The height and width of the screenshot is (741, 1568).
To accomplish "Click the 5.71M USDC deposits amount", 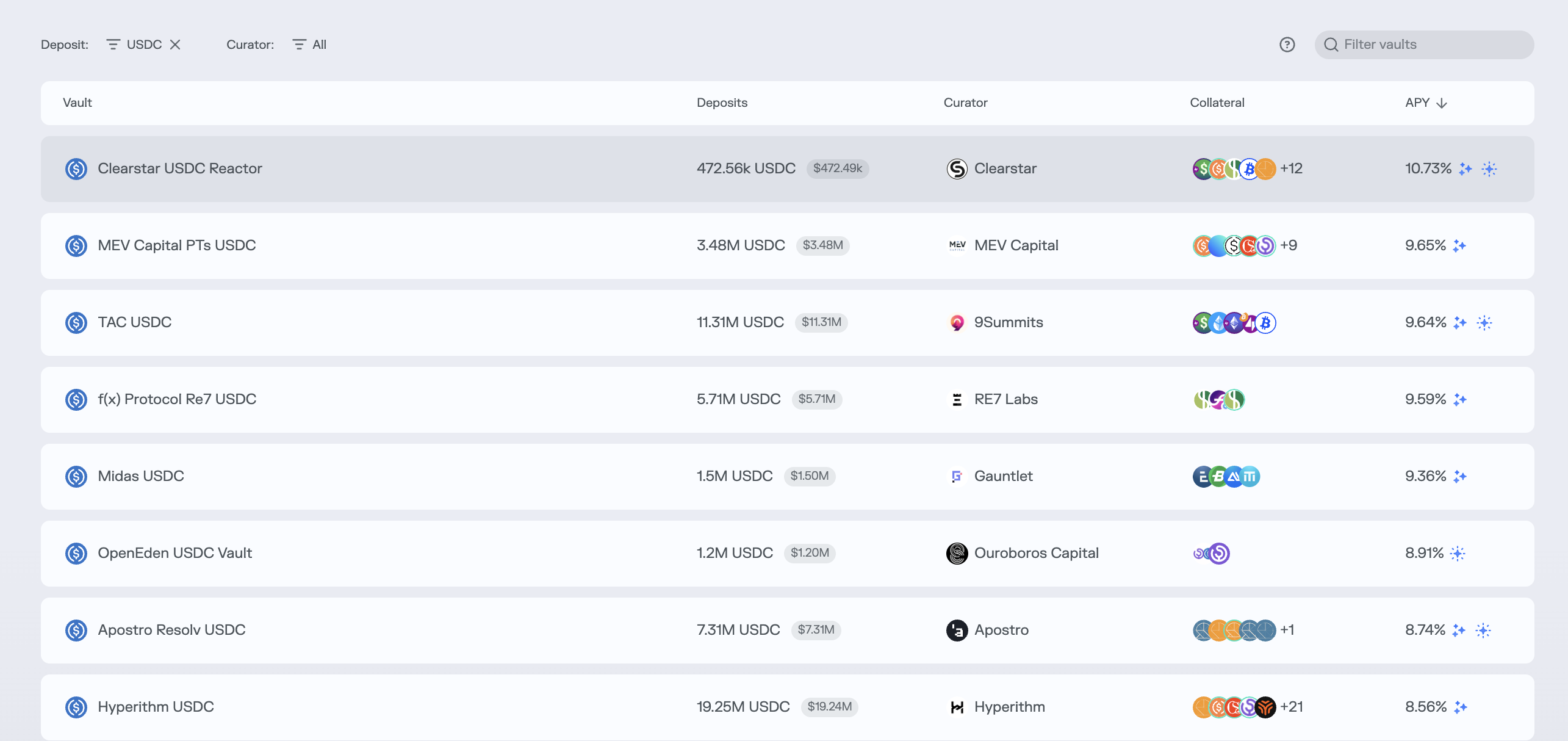I will pyautogui.click(x=739, y=399).
